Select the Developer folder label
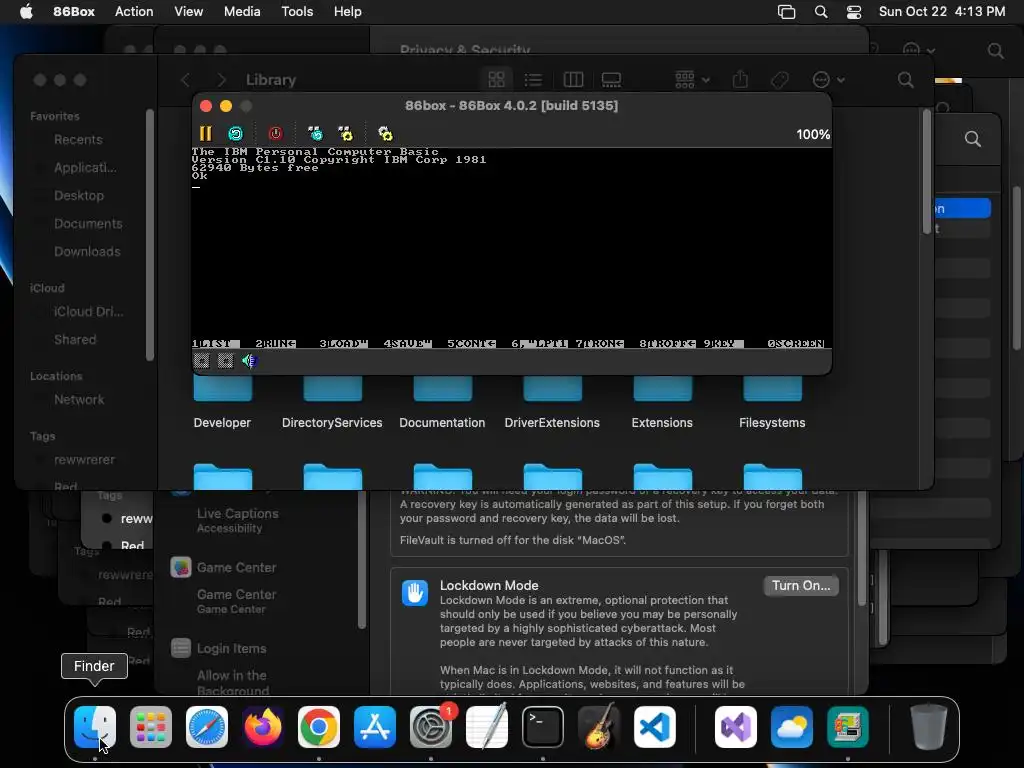The width and height of the screenshot is (1024, 768). point(222,423)
